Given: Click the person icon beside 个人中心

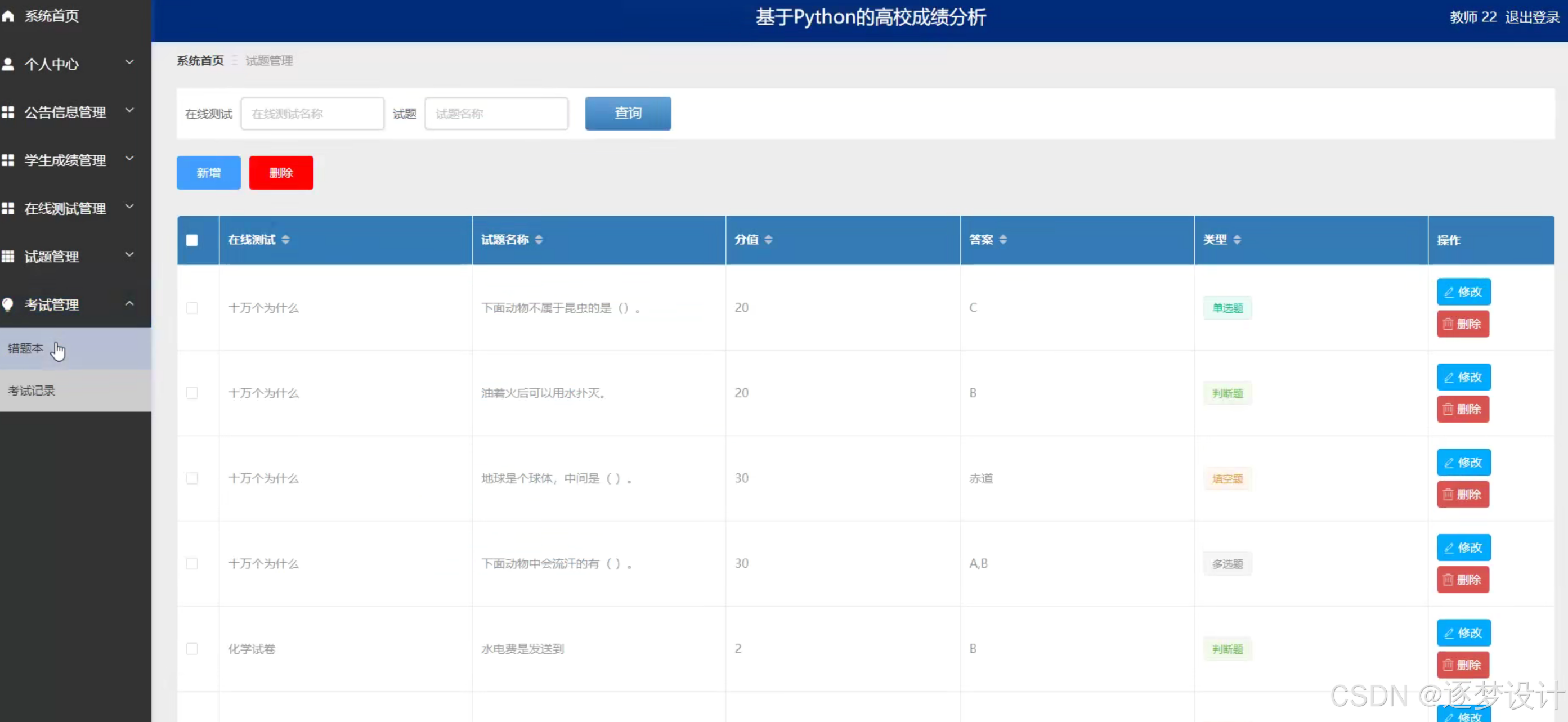Looking at the screenshot, I should 8,64.
